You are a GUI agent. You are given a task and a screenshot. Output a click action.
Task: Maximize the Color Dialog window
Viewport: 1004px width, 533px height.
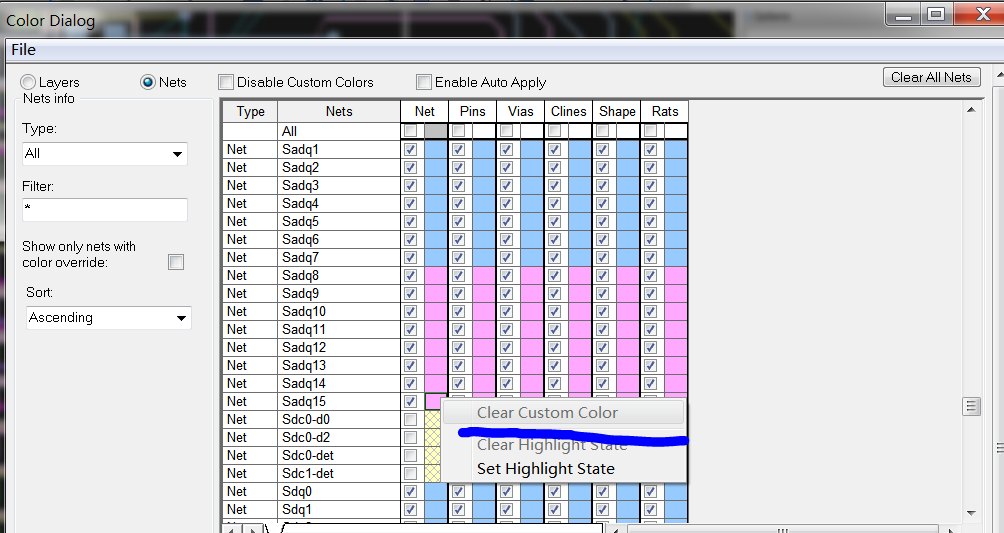click(936, 13)
